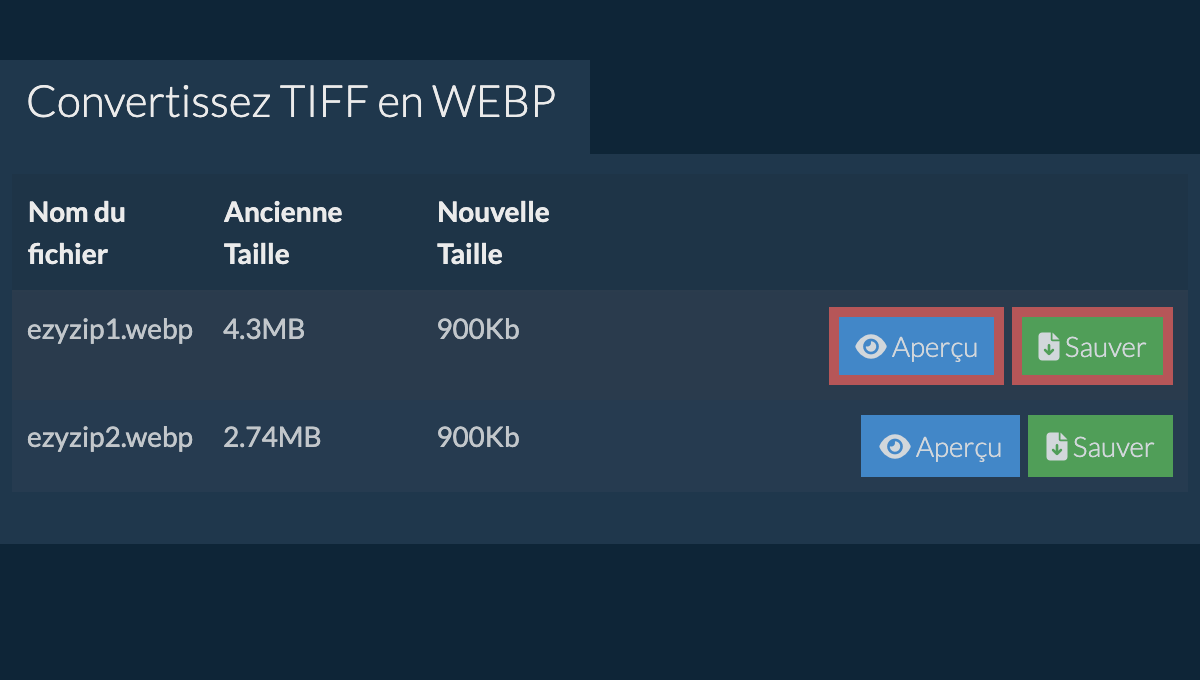Select the ezyzip1.webp file name
The image size is (1200, 680).
click(110, 330)
